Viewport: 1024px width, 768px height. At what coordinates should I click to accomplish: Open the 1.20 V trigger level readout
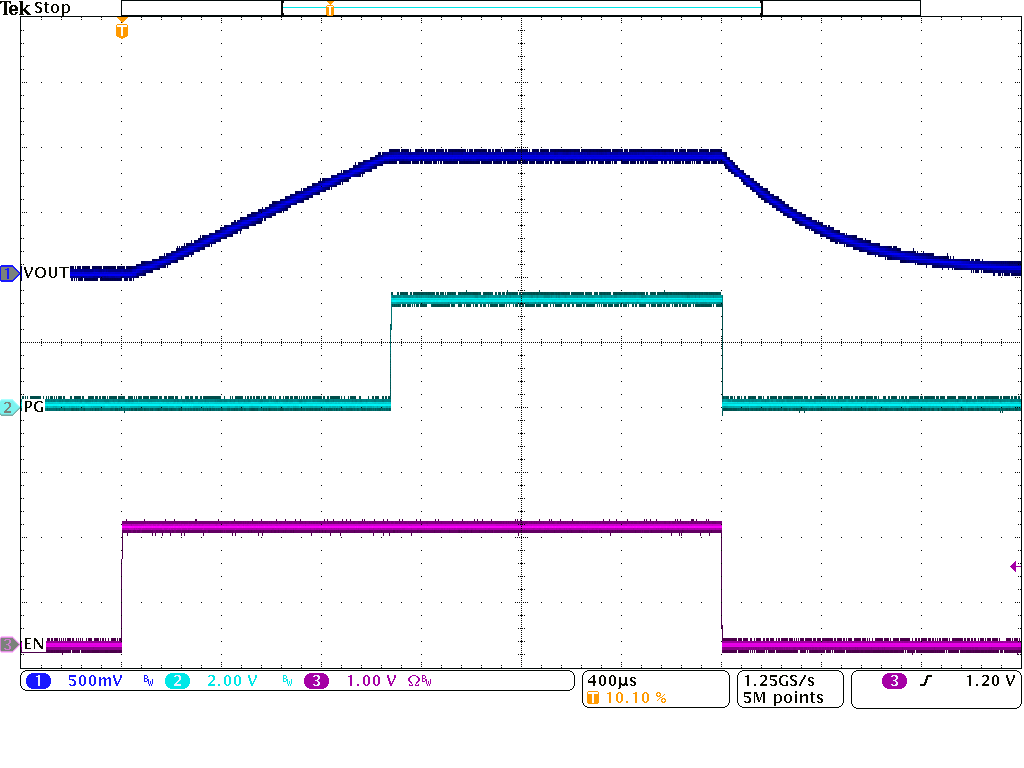990,681
